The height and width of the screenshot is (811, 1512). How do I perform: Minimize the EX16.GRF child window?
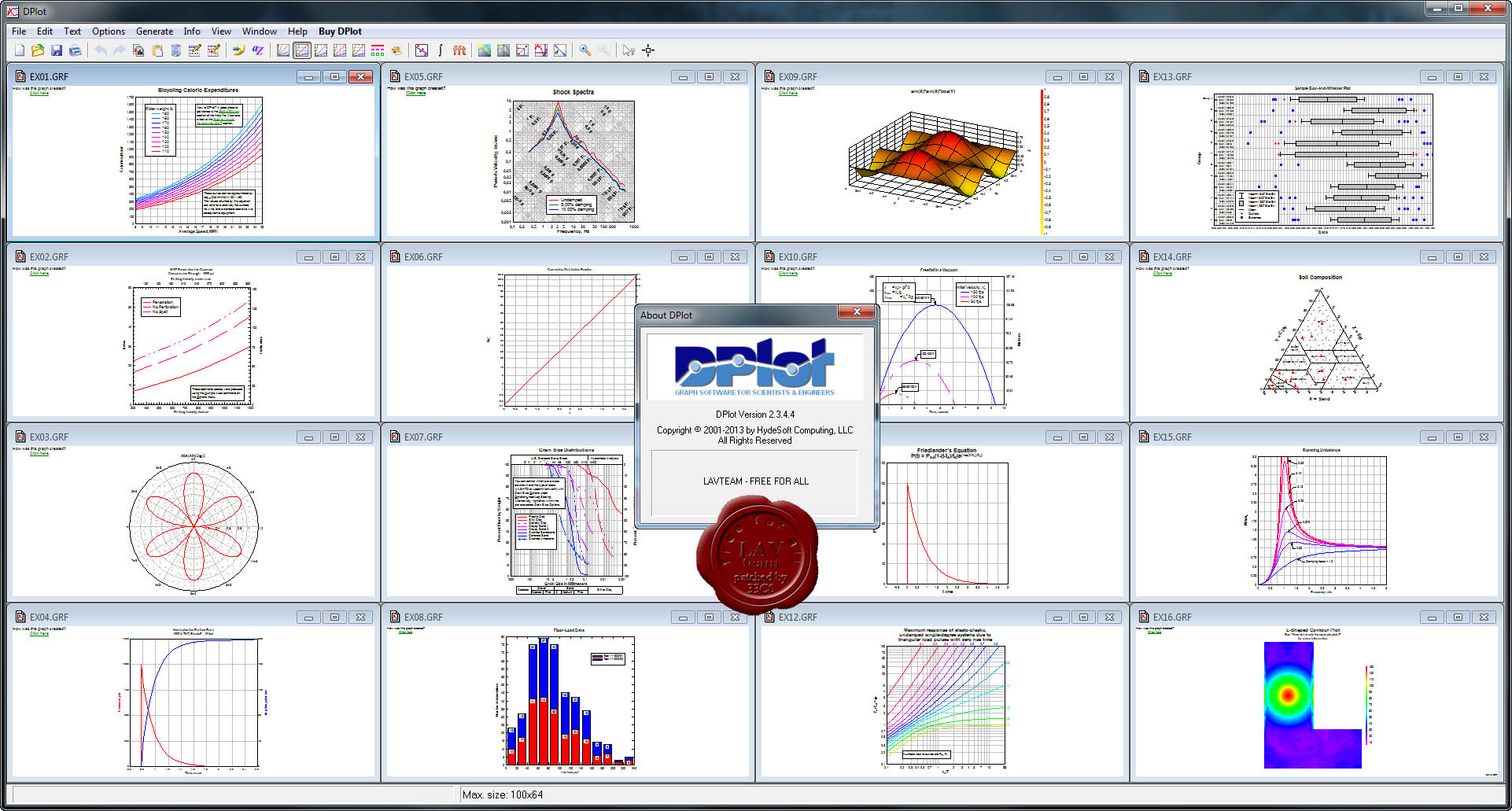1432,617
